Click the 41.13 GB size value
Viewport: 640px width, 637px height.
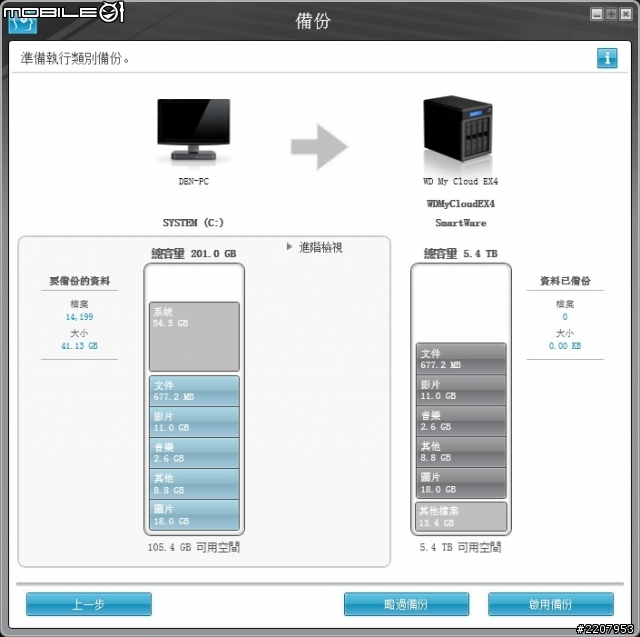pos(79,346)
